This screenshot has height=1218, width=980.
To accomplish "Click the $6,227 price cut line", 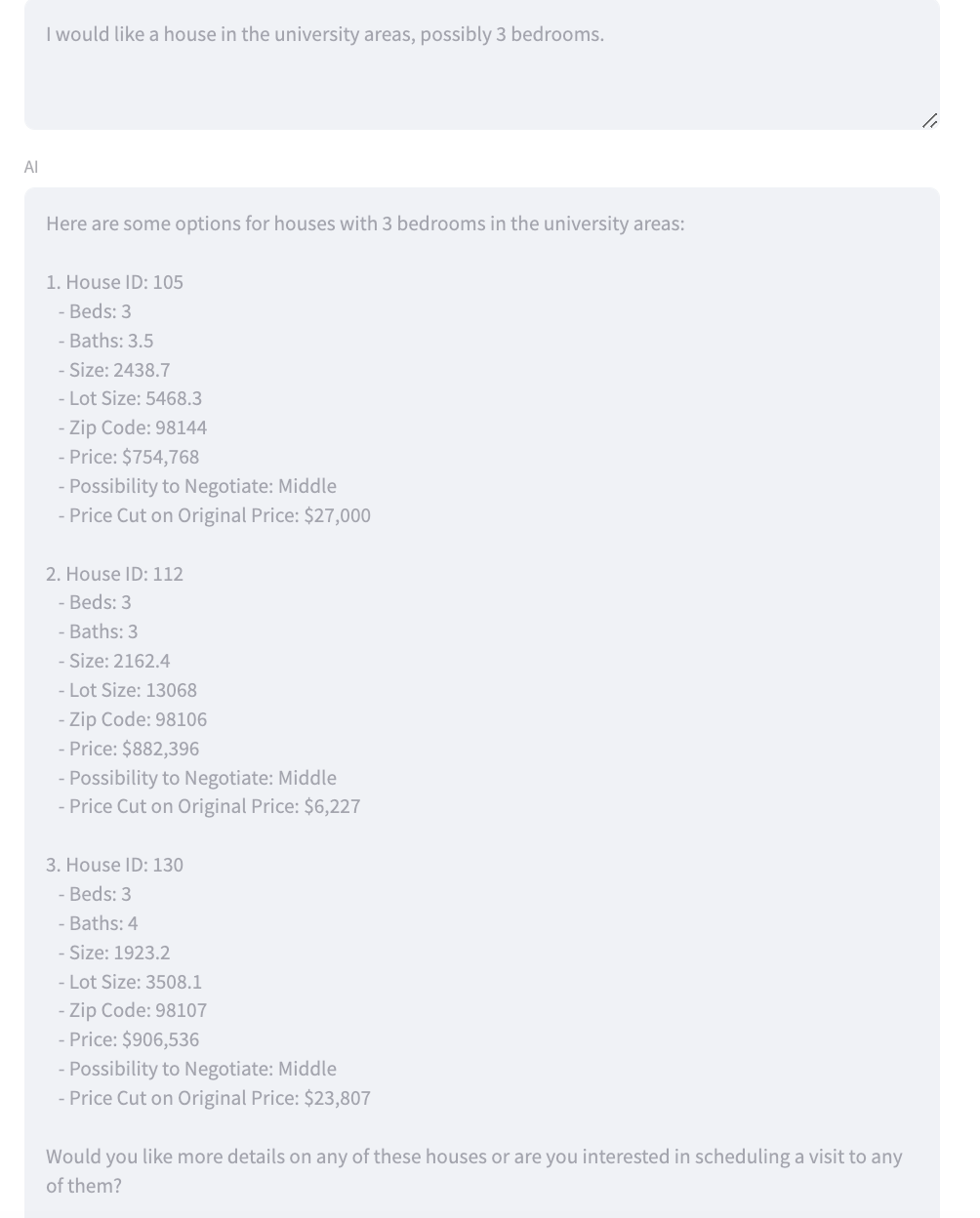I will [x=209, y=806].
